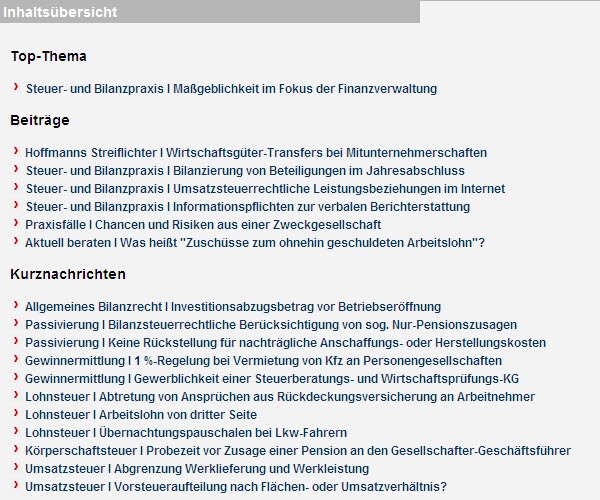Open Investitionsabzugsbetrag vor Betriebseröffnung news item
This screenshot has height=500, width=600.
tap(233, 307)
